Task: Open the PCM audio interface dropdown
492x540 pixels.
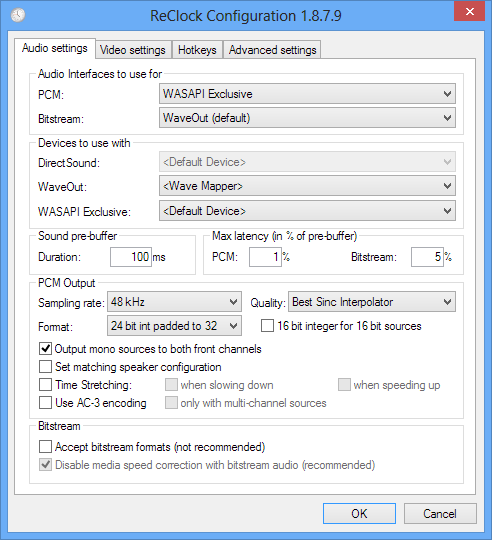Action: [307, 94]
